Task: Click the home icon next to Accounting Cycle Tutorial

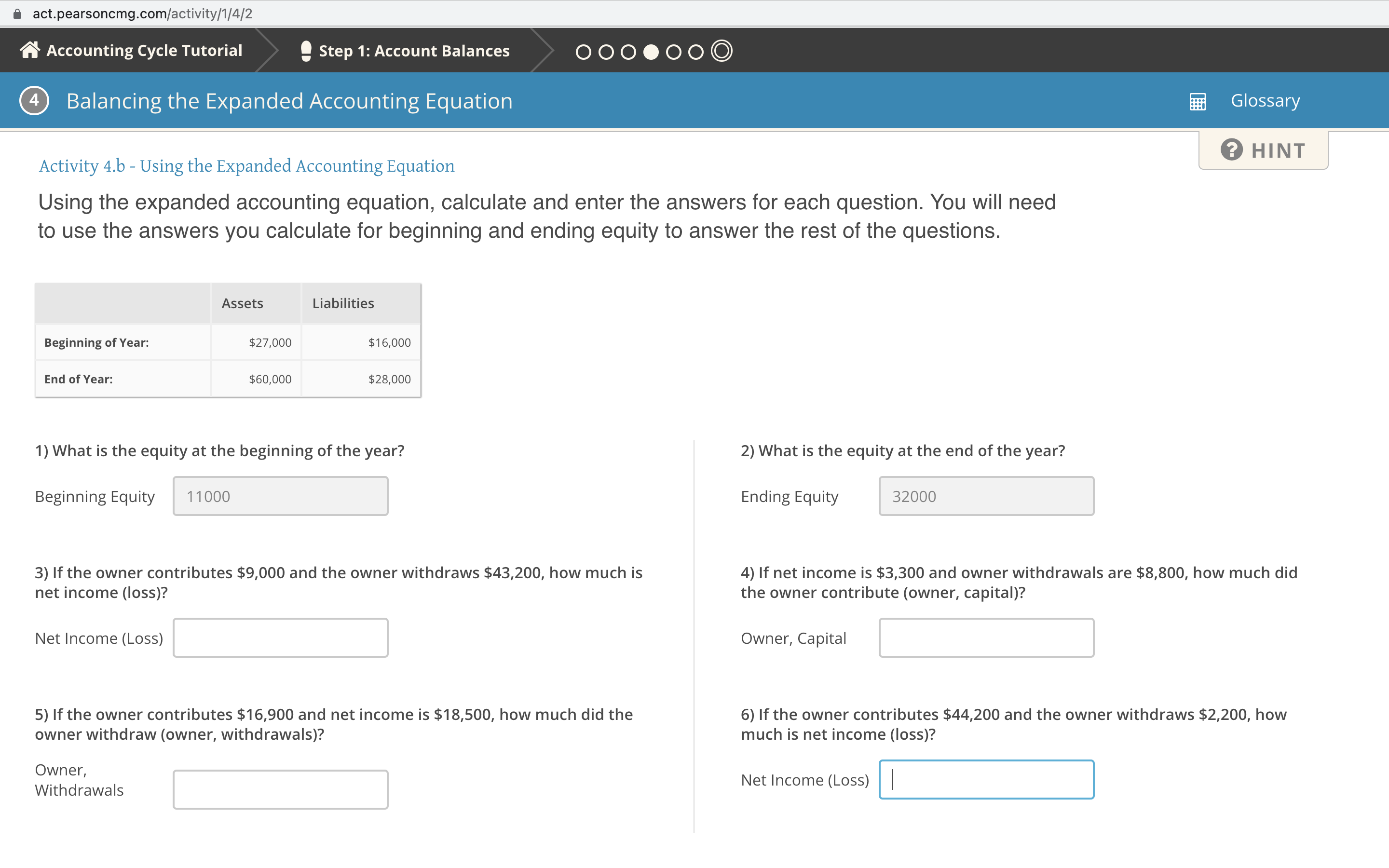Action: (x=30, y=50)
